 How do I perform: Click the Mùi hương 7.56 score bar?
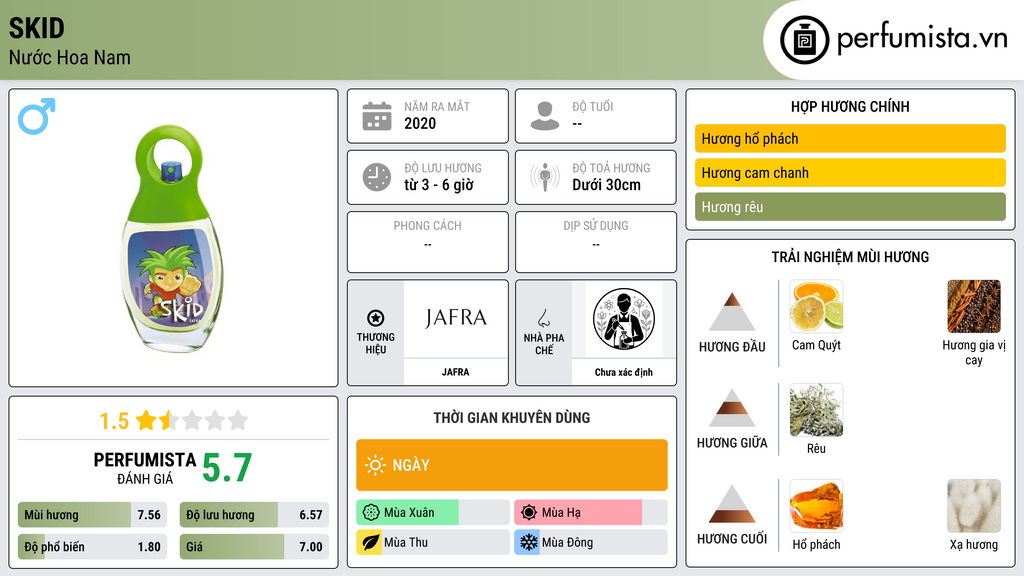[x=92, y=515]
